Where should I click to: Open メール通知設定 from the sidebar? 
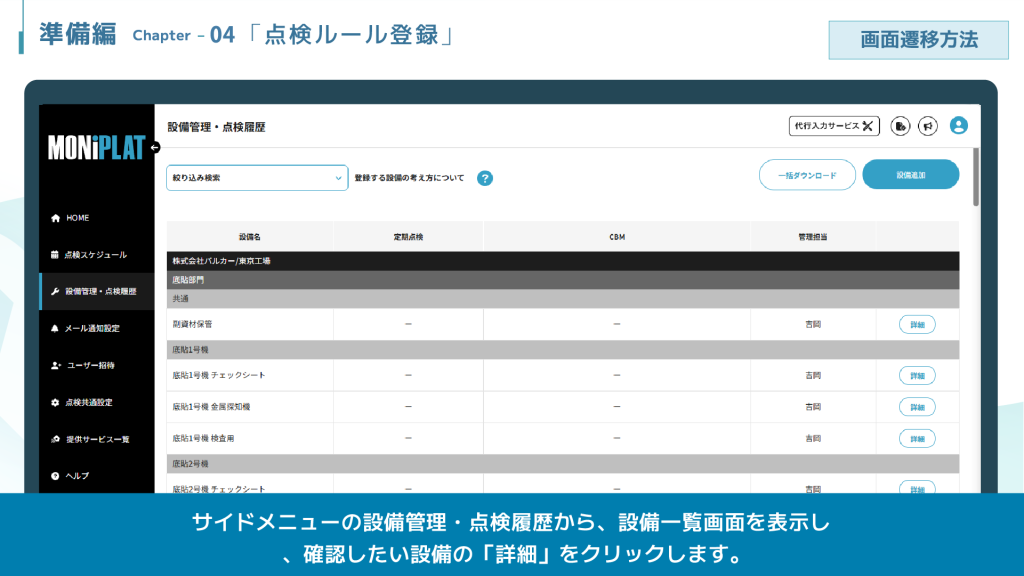point(92,328)
